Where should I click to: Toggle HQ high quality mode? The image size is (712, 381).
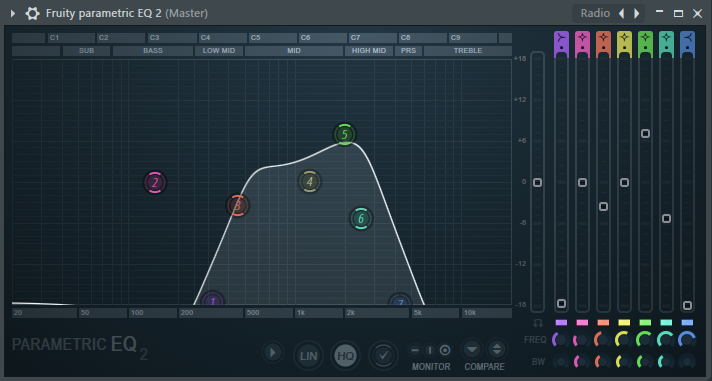coord(346,356)
